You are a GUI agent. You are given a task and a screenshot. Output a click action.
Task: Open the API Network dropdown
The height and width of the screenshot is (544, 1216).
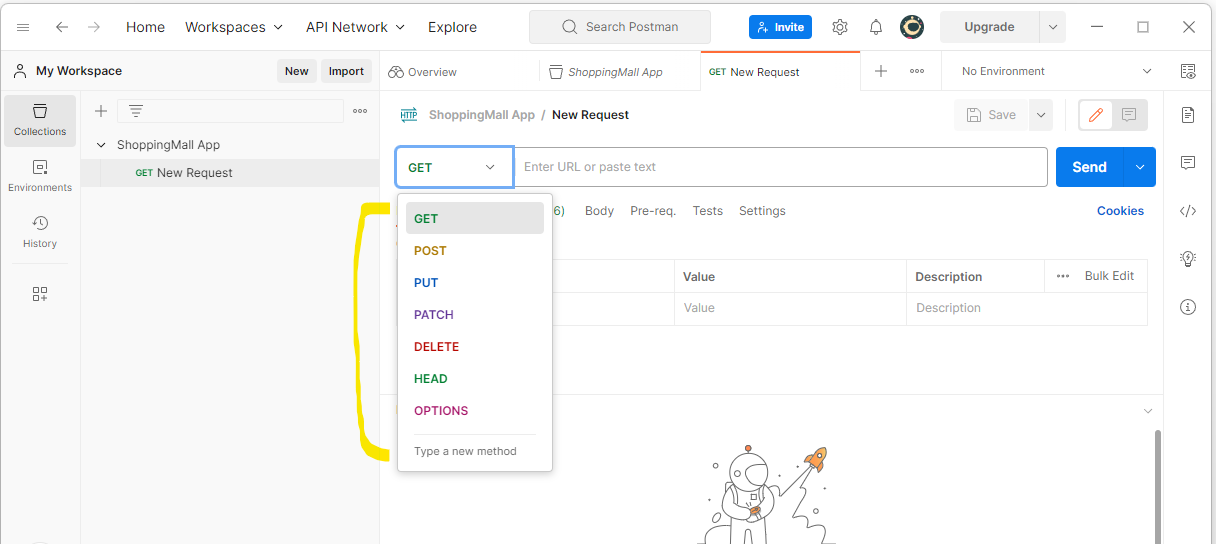pos(356,27)
